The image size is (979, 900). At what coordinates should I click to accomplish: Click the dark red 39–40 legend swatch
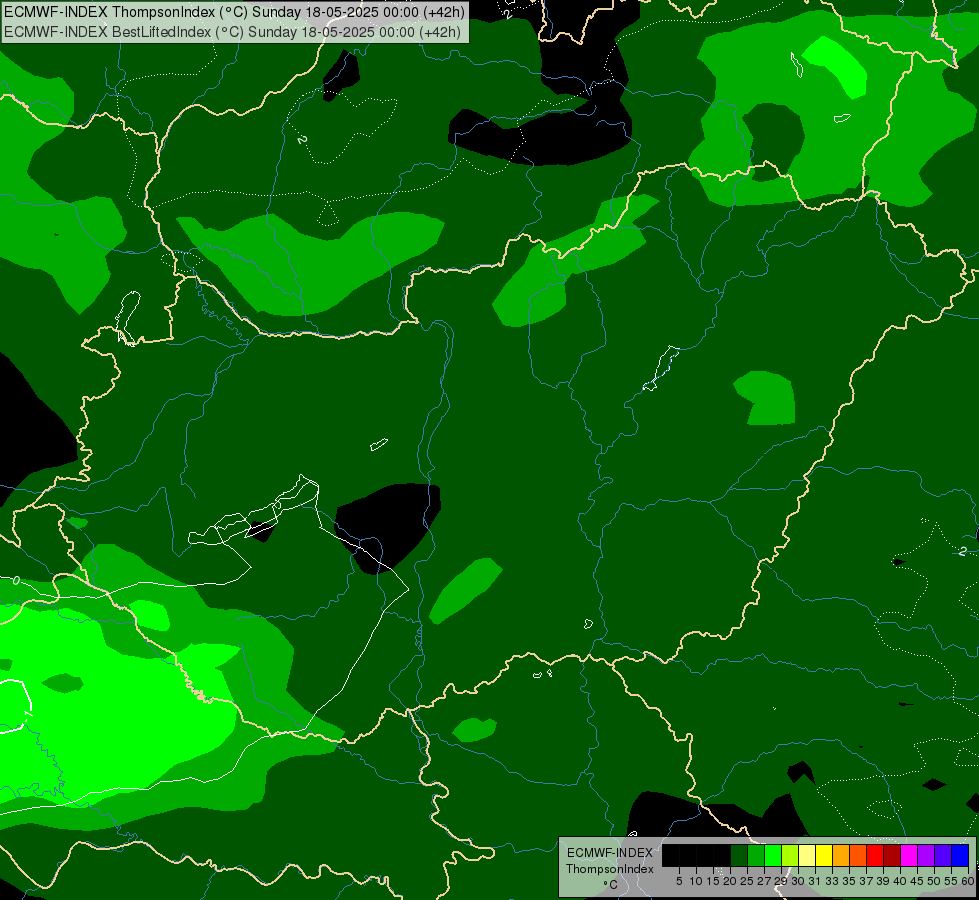pos(892,855)
